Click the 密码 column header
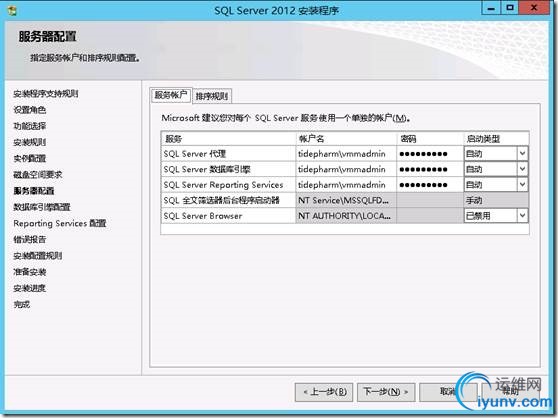Image resolution: width=558 pixels, height=418 pixels. [x=430, y=139]
